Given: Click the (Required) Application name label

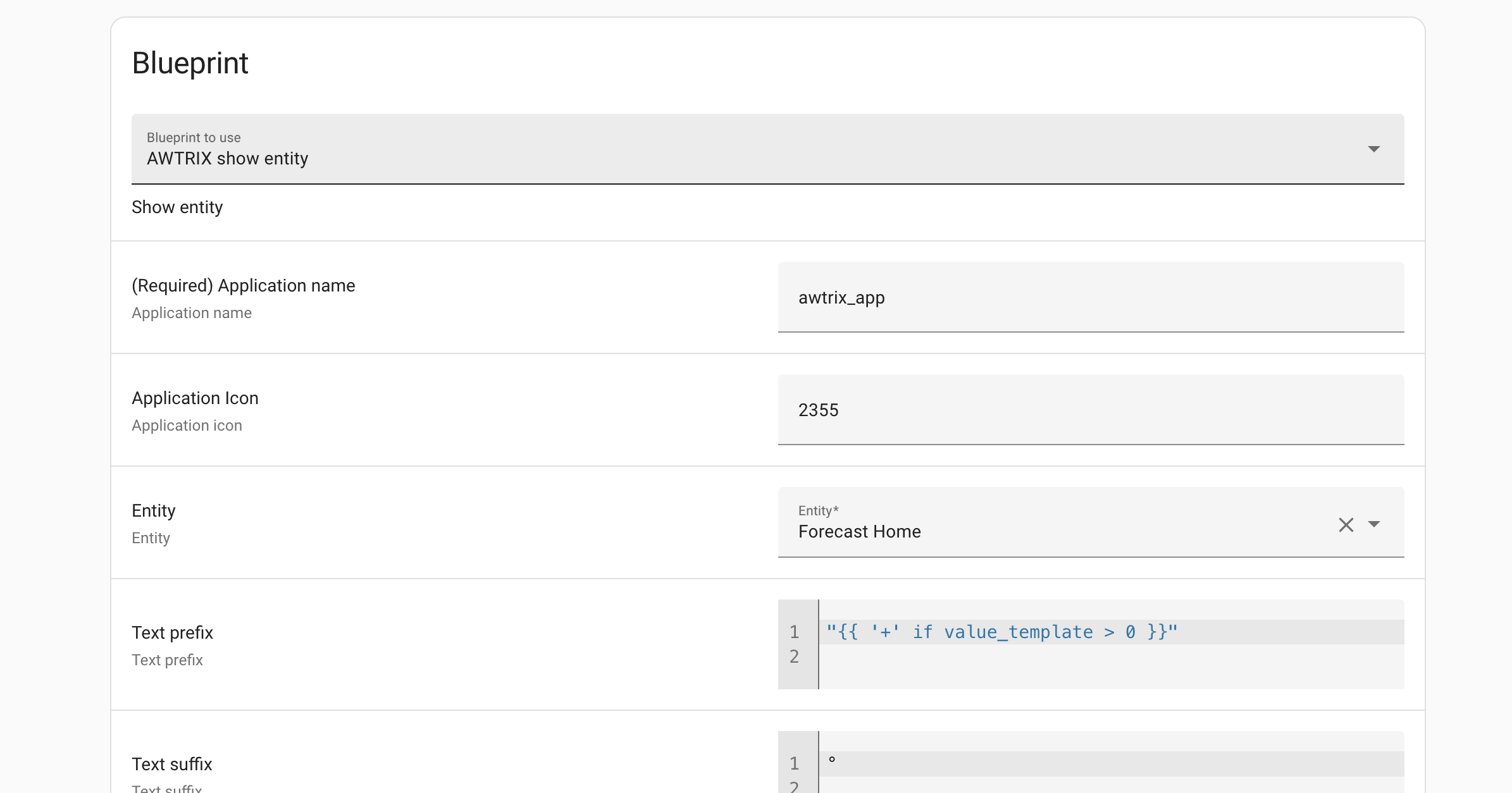Looking at the screenshot, I should pyautogui.click(x=243, y=286).
